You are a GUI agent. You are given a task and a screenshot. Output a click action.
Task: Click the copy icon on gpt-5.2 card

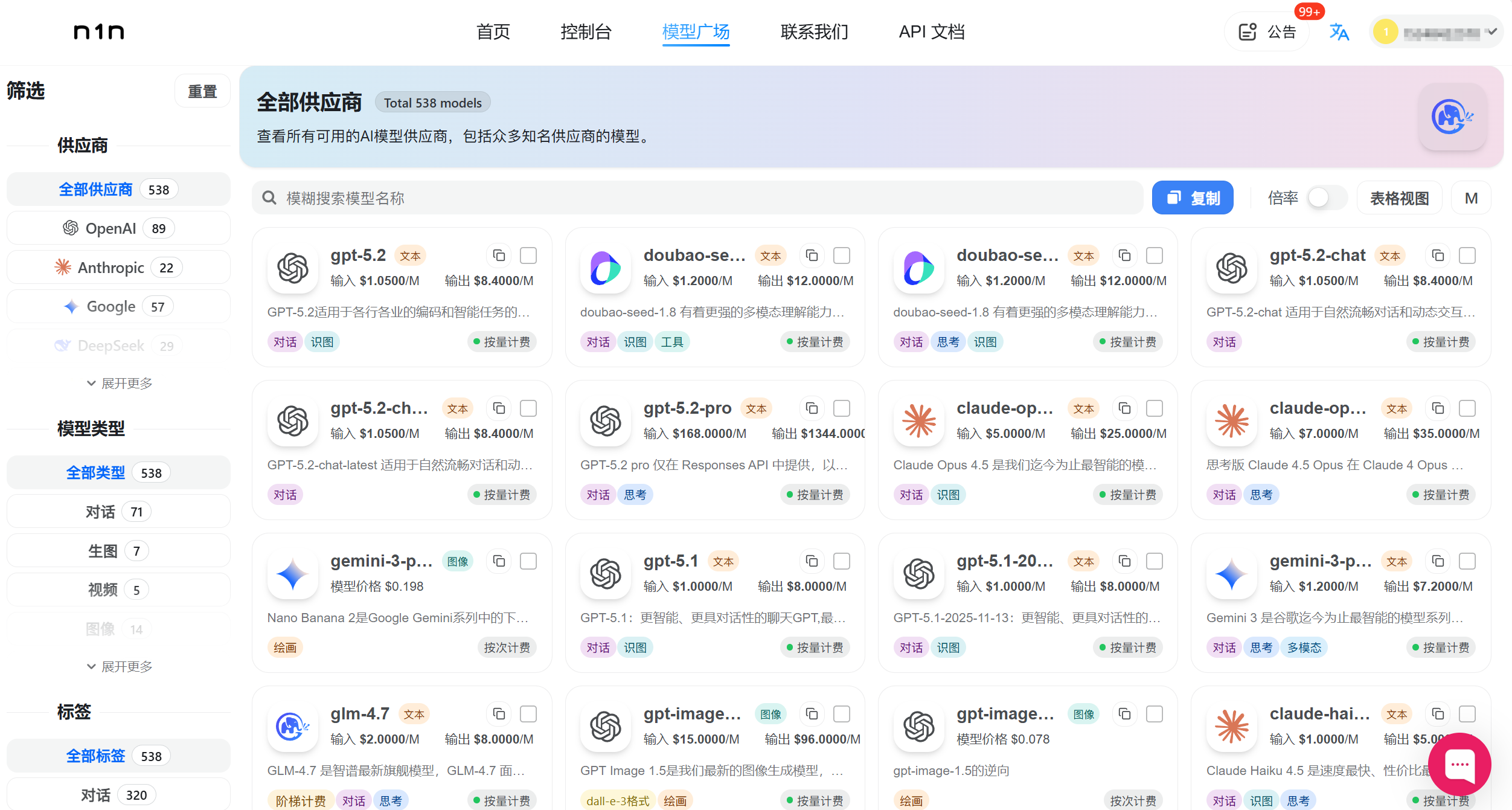(x=499, y=256)
